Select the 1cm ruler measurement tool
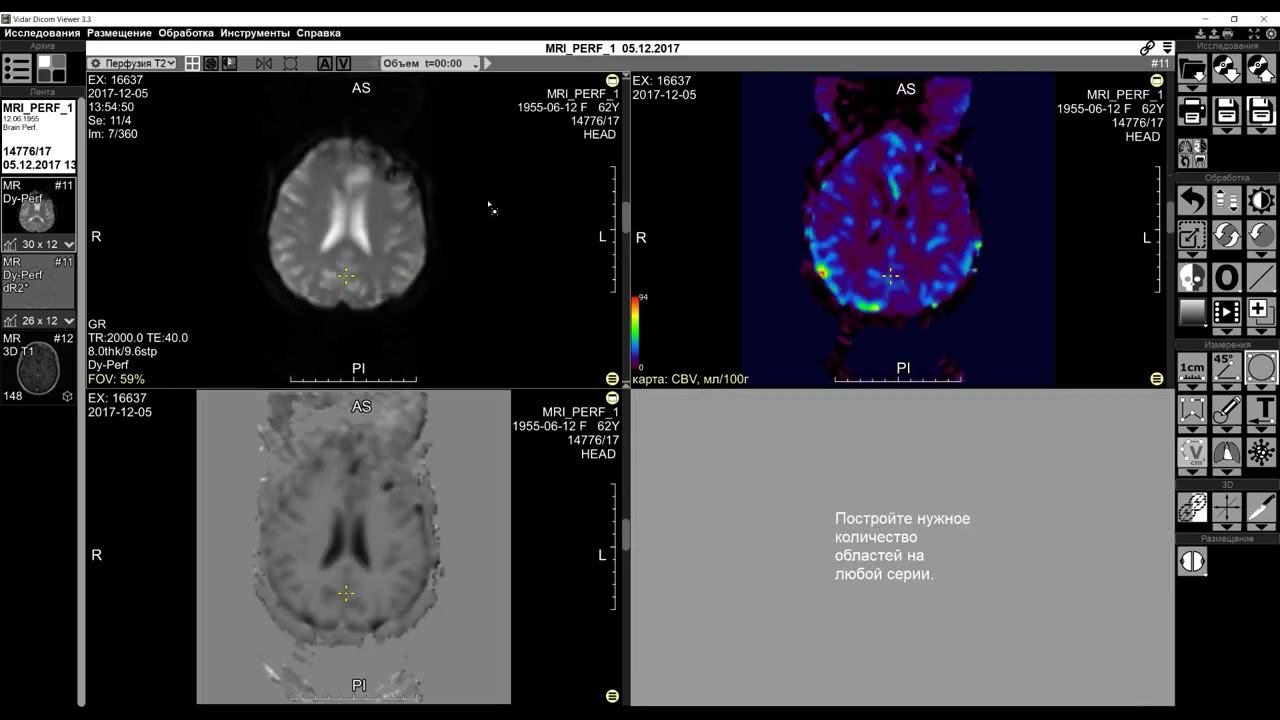Screen dimensions: 1280x720 click(1192, 367)
